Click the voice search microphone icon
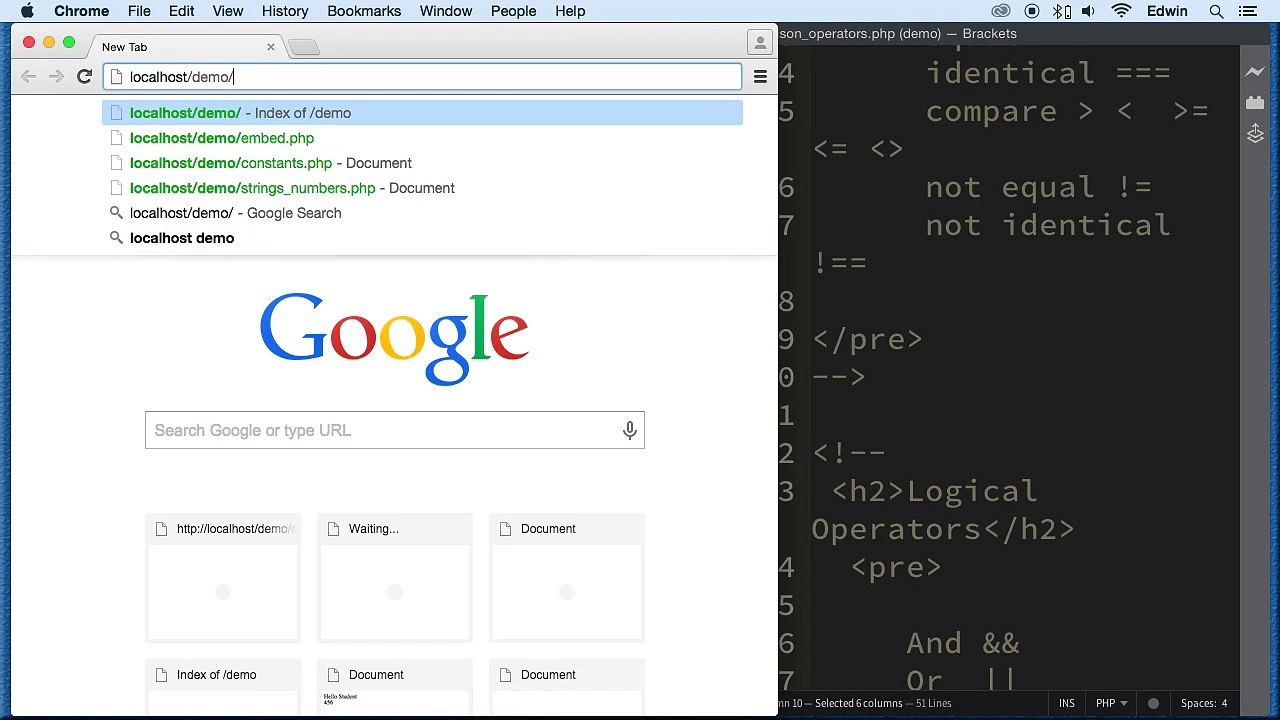Image resolution: width=1280 pixels, height=720 pixels. click(x=629, y=430)
